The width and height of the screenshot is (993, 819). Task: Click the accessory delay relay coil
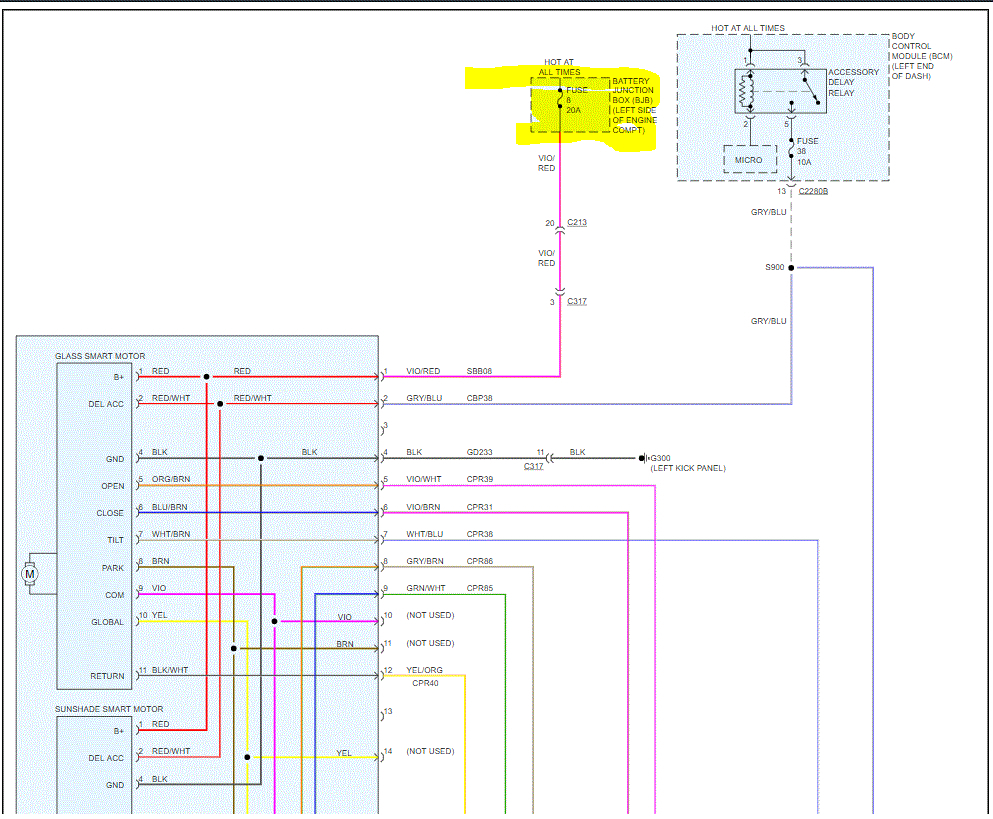(x=745, y=92)
